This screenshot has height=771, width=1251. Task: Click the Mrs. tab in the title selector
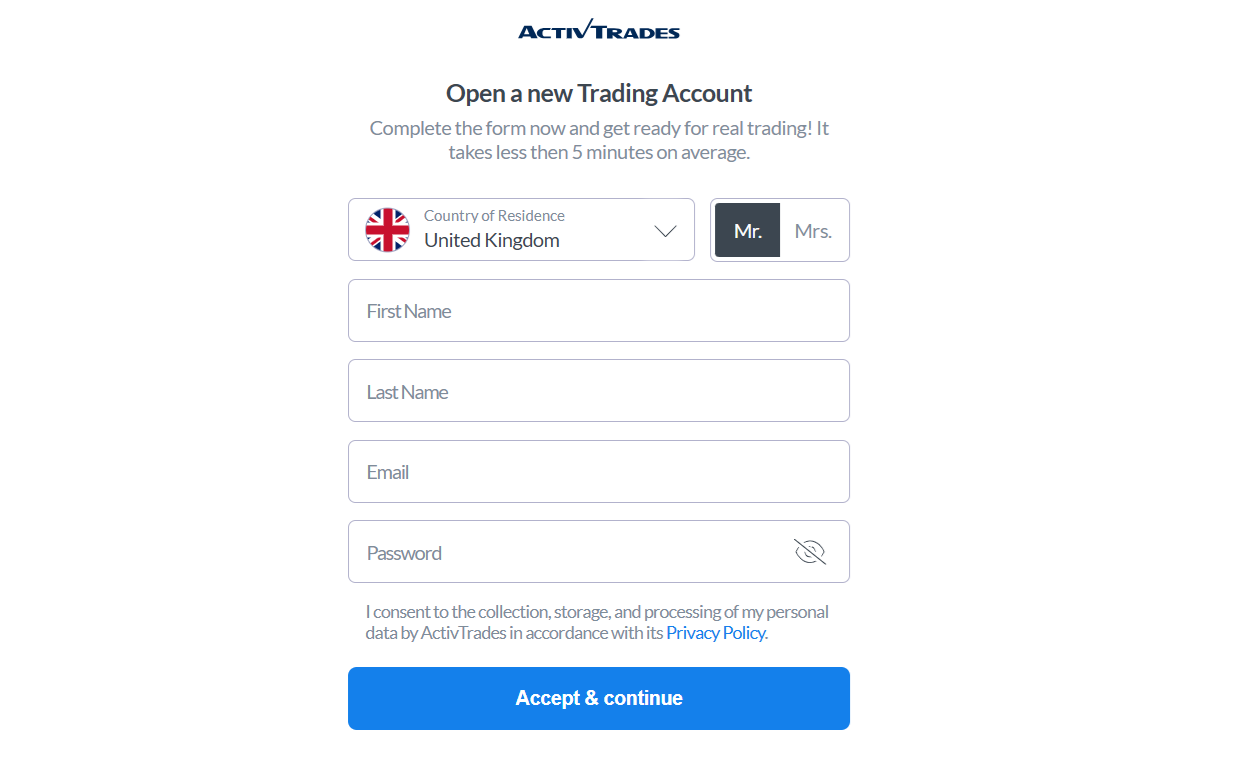tap(813, 230)
